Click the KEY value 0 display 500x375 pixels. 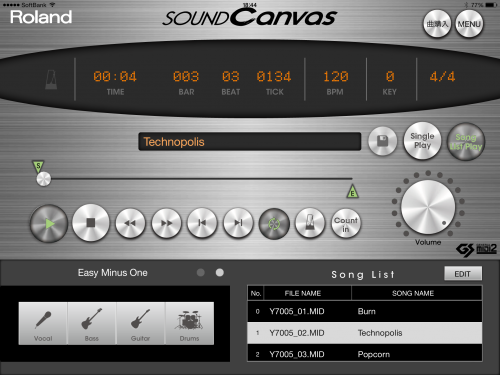(x=390, y=77)
